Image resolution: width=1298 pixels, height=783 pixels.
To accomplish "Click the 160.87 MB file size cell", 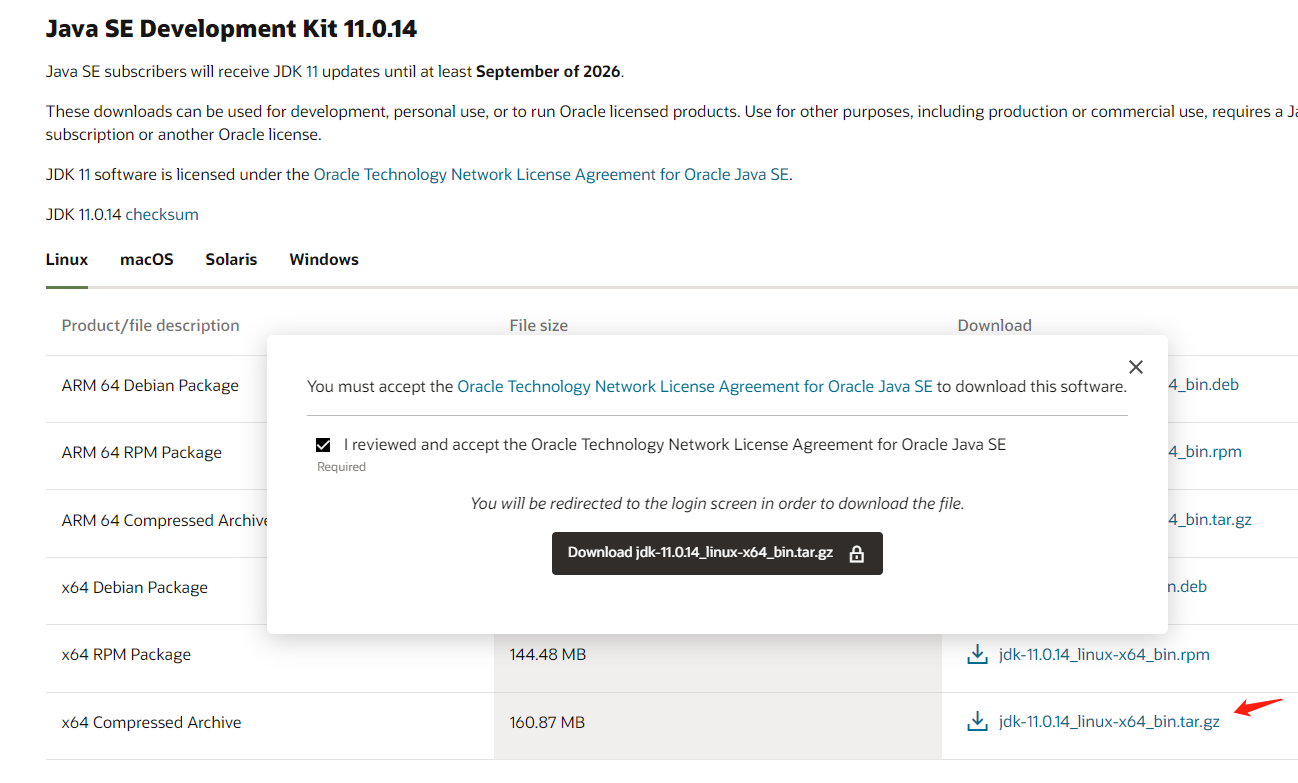I will [547, 722].
